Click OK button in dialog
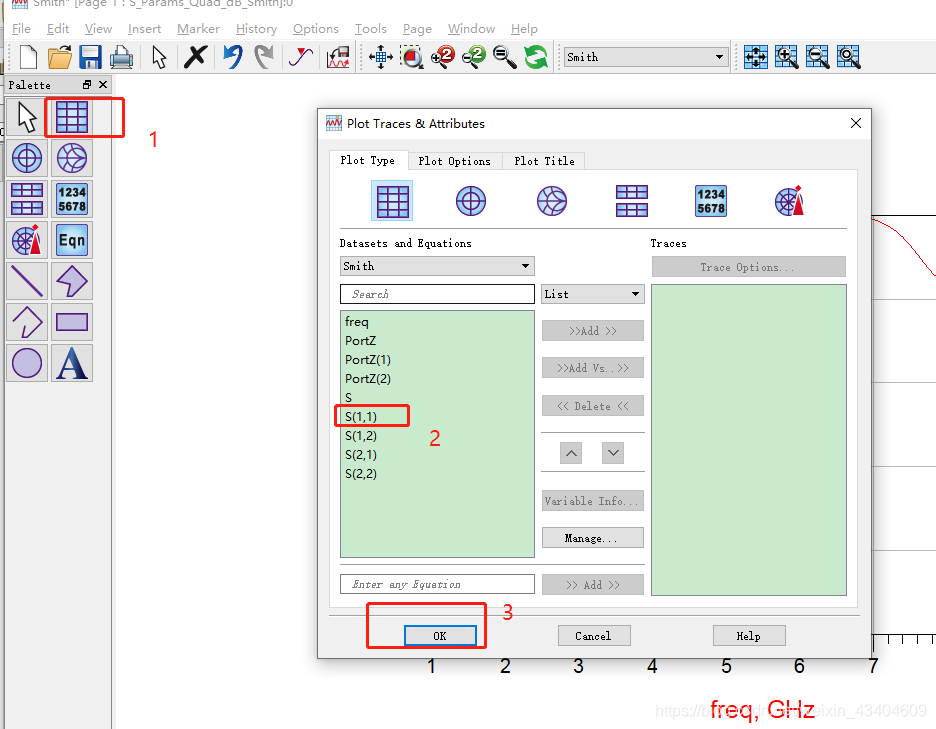This screenshot has height=729, width=936. click(x=440, y=636)
